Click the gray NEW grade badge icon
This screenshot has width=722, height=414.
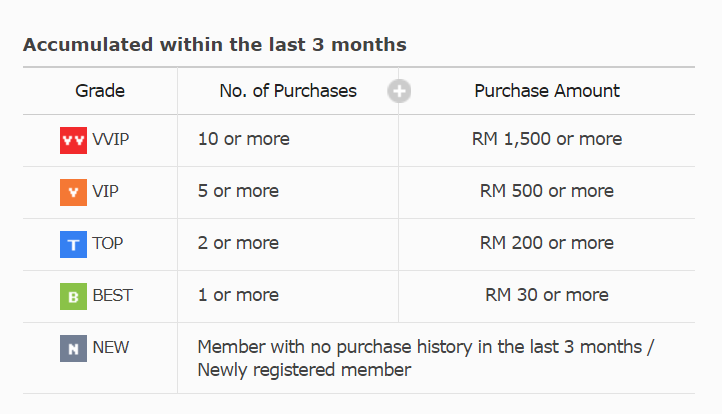pyautogui.click(x=73, y=349)
